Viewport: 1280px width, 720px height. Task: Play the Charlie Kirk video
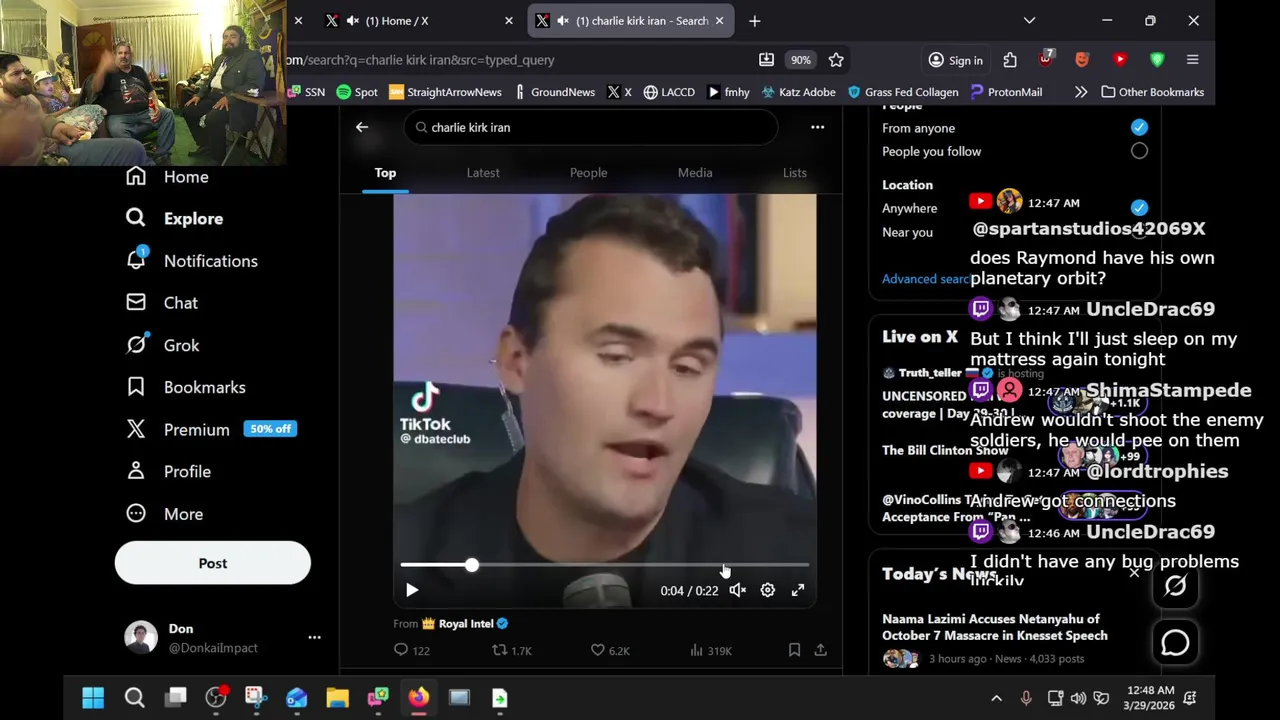412,590
